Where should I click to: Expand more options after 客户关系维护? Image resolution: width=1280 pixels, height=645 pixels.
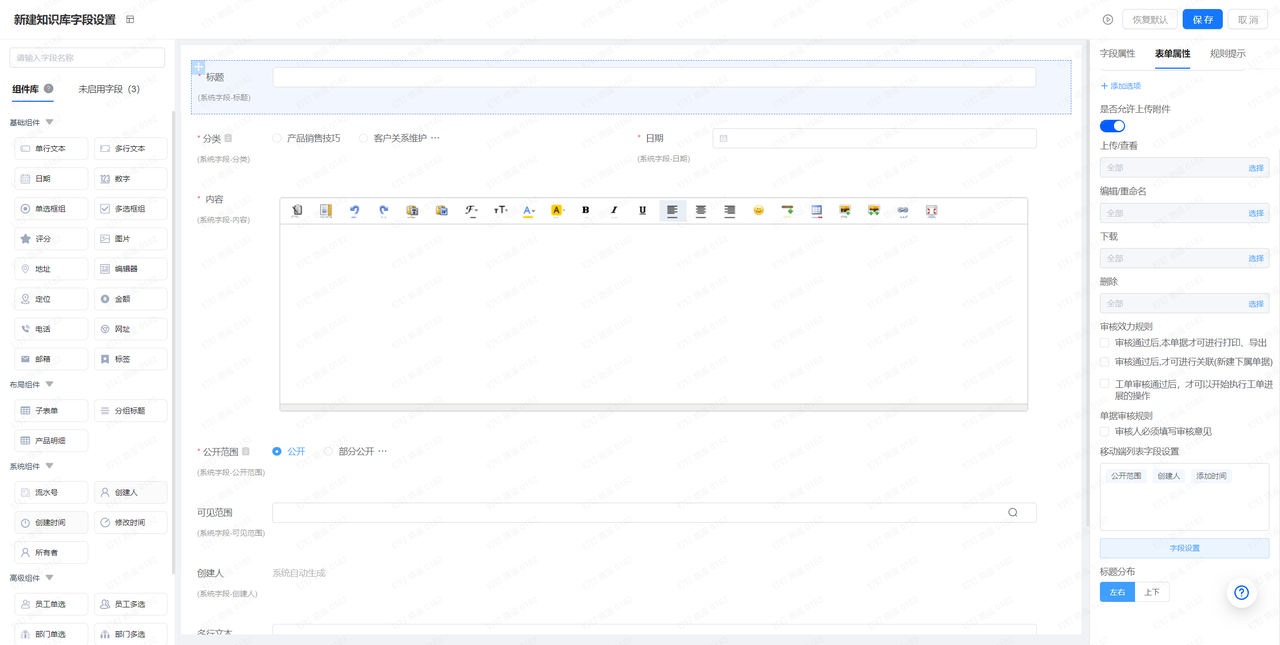(435, 138)
